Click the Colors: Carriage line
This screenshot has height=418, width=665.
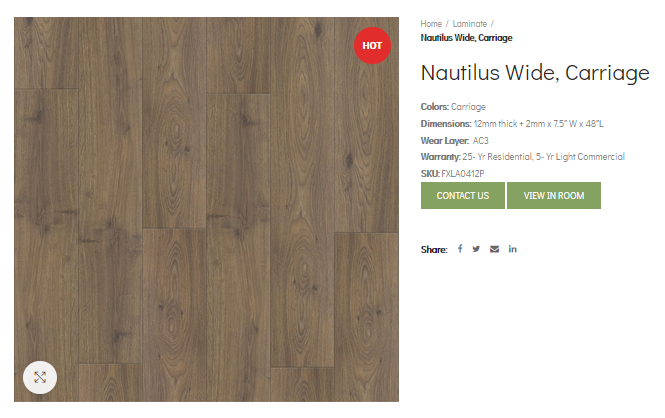click(453, 107)
